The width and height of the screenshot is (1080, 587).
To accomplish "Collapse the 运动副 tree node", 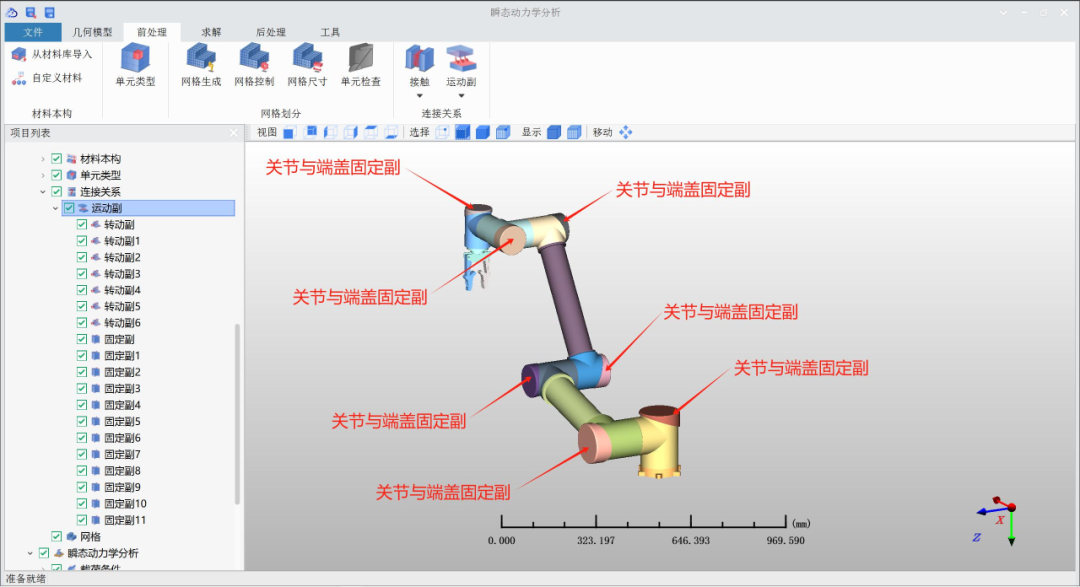I will (x=55, y=208).
